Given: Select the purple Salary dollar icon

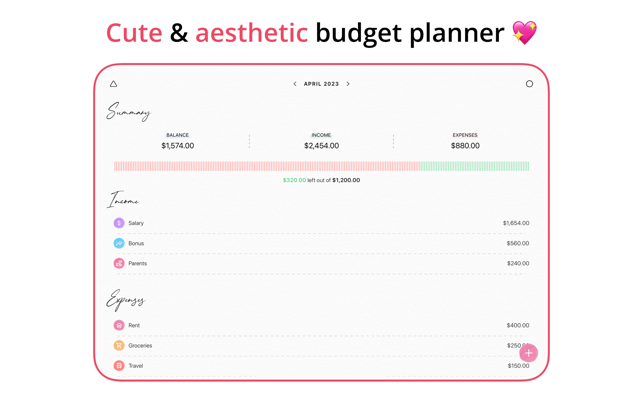Looking at the screenshot, I should (119, 223).
